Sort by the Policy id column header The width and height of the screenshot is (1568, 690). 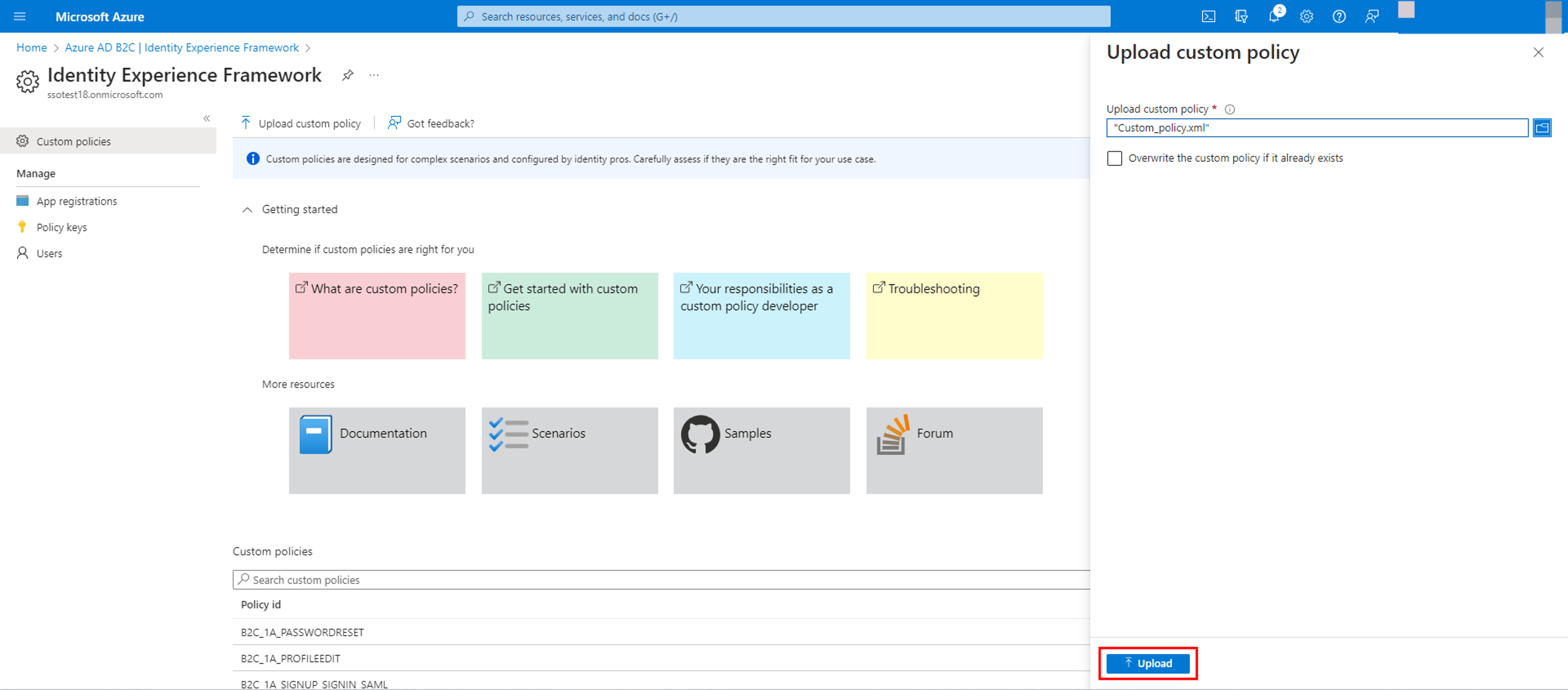point(261,605)
